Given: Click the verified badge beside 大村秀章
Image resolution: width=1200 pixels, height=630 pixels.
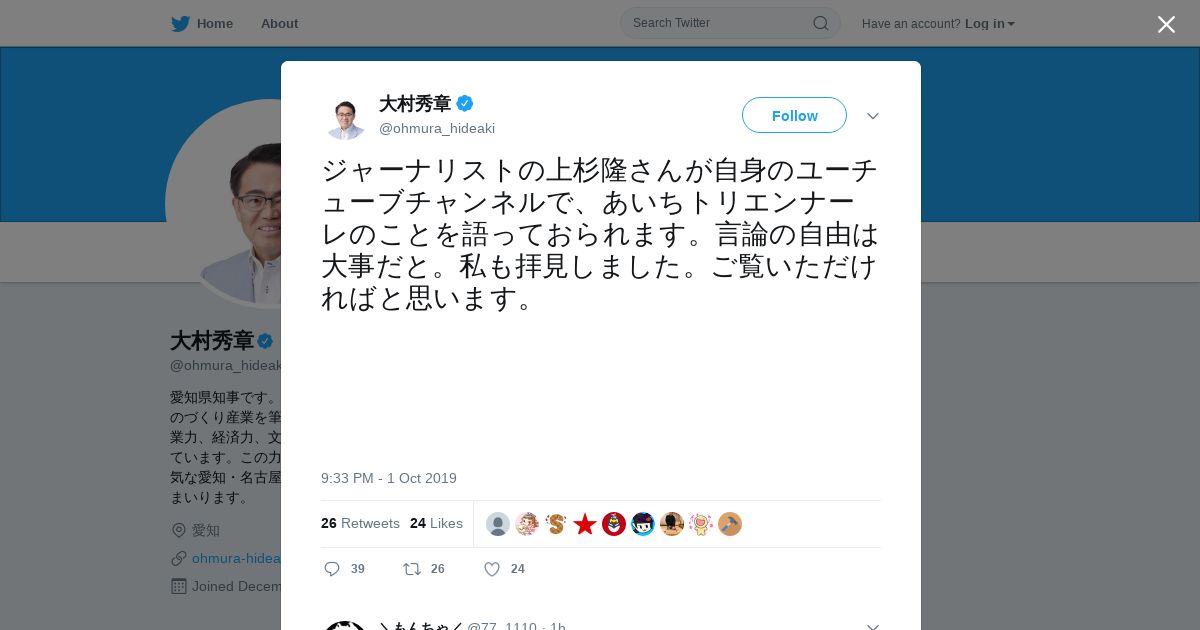Looking at the screenshot, I should [x=465, y=103].
